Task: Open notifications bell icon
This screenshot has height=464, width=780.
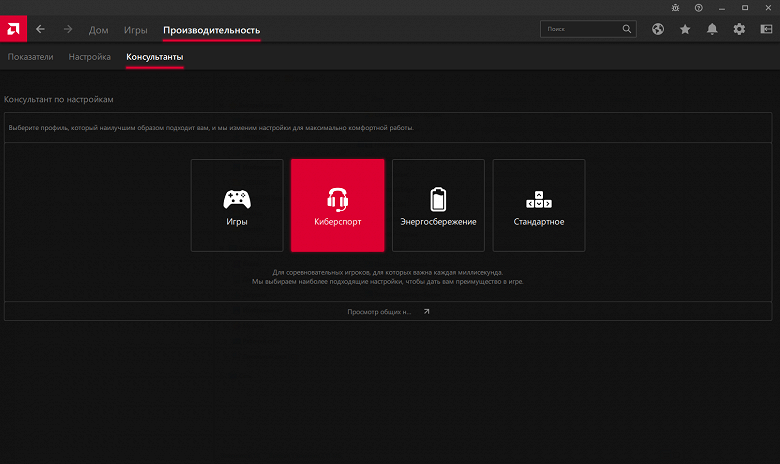Action: [712, 29]
